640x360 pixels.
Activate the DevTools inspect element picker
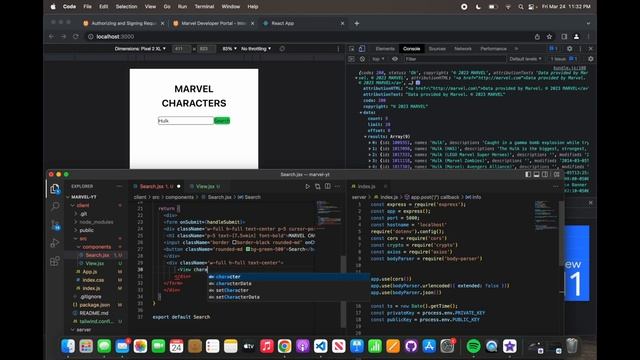click(351, 49)
